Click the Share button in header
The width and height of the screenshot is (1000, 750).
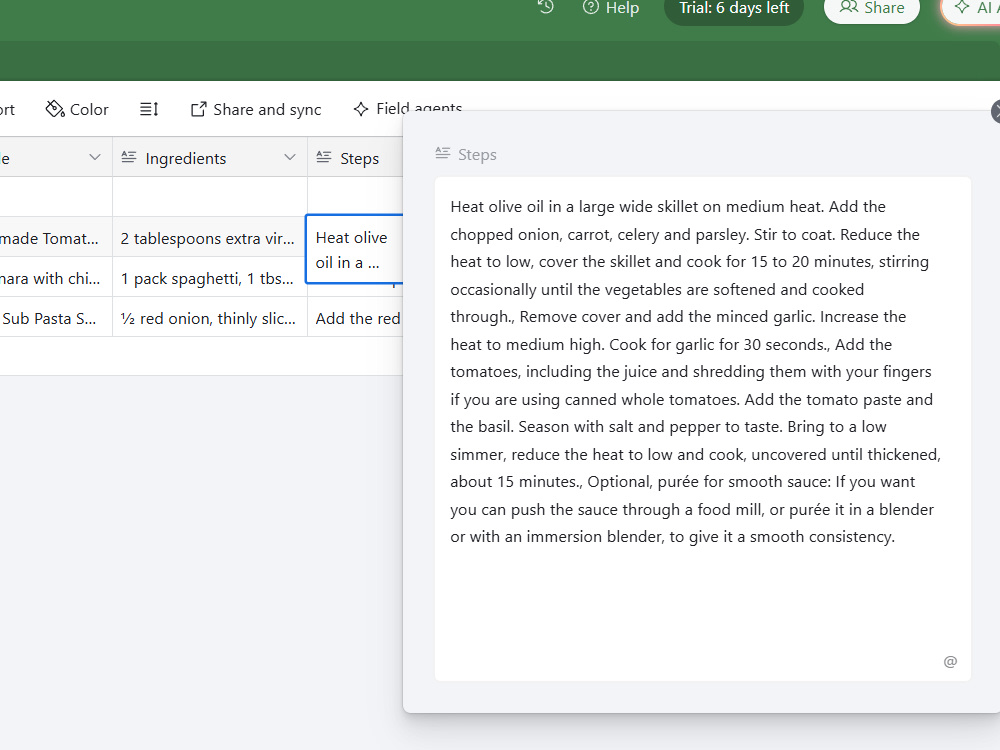pyautogui.click(x=872, y=8)
